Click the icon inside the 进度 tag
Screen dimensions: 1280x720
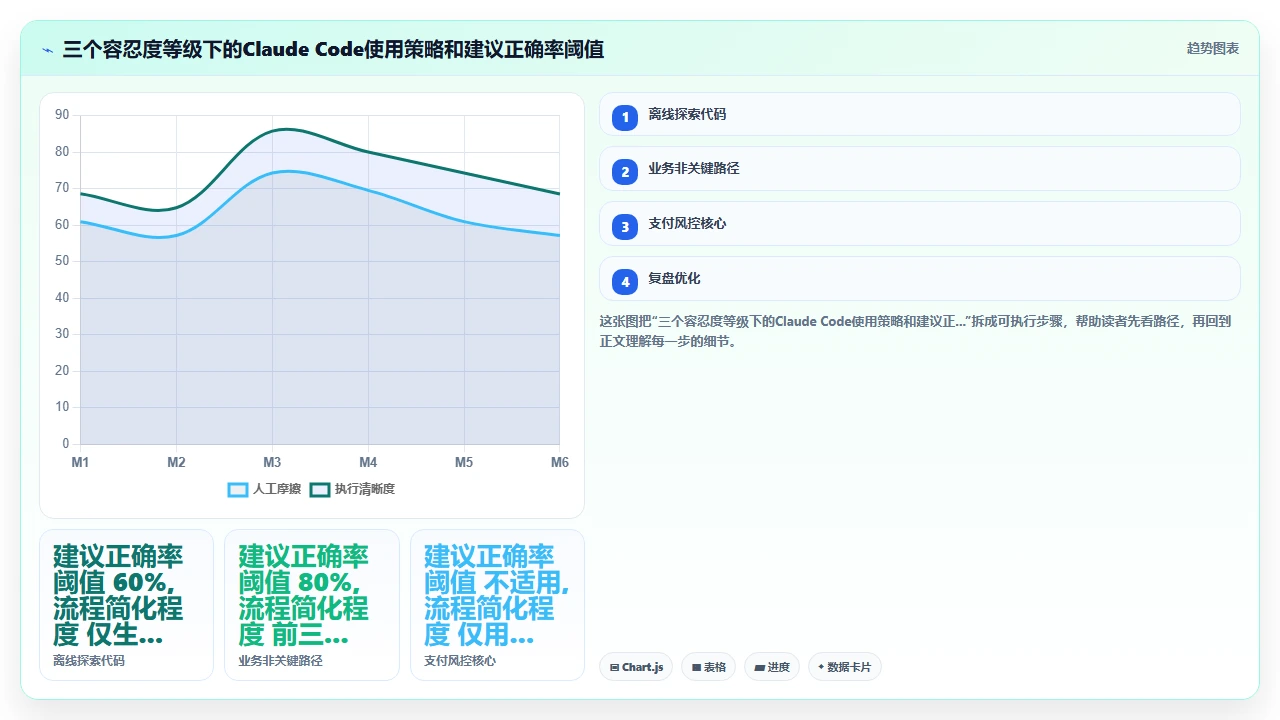pyautogui.click(x=759, y=667)
